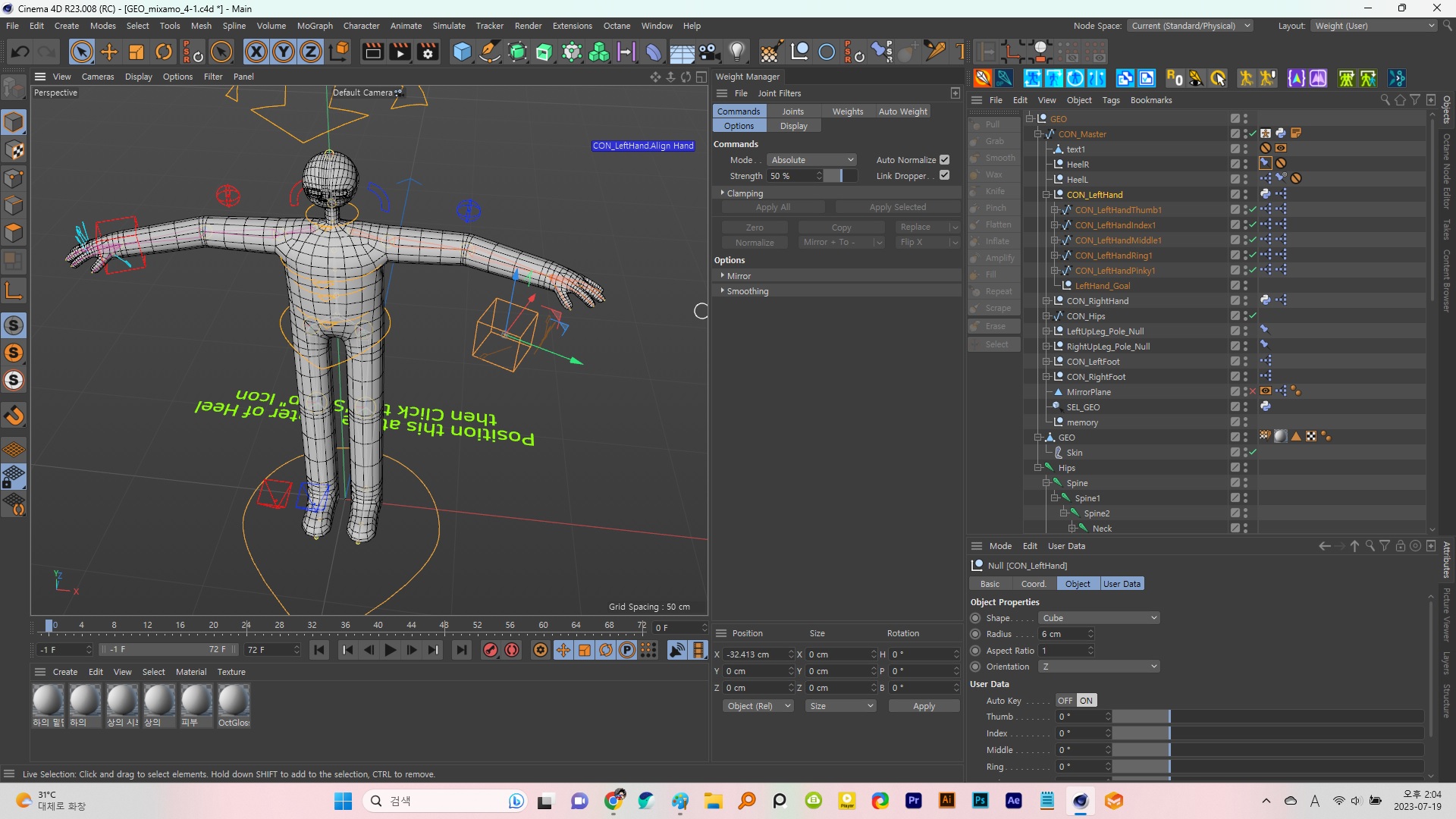Viewport: 1456px width, 819px height.
Task: Toggle visibility dots for Hips joint
Action: tap(1245, 468)
